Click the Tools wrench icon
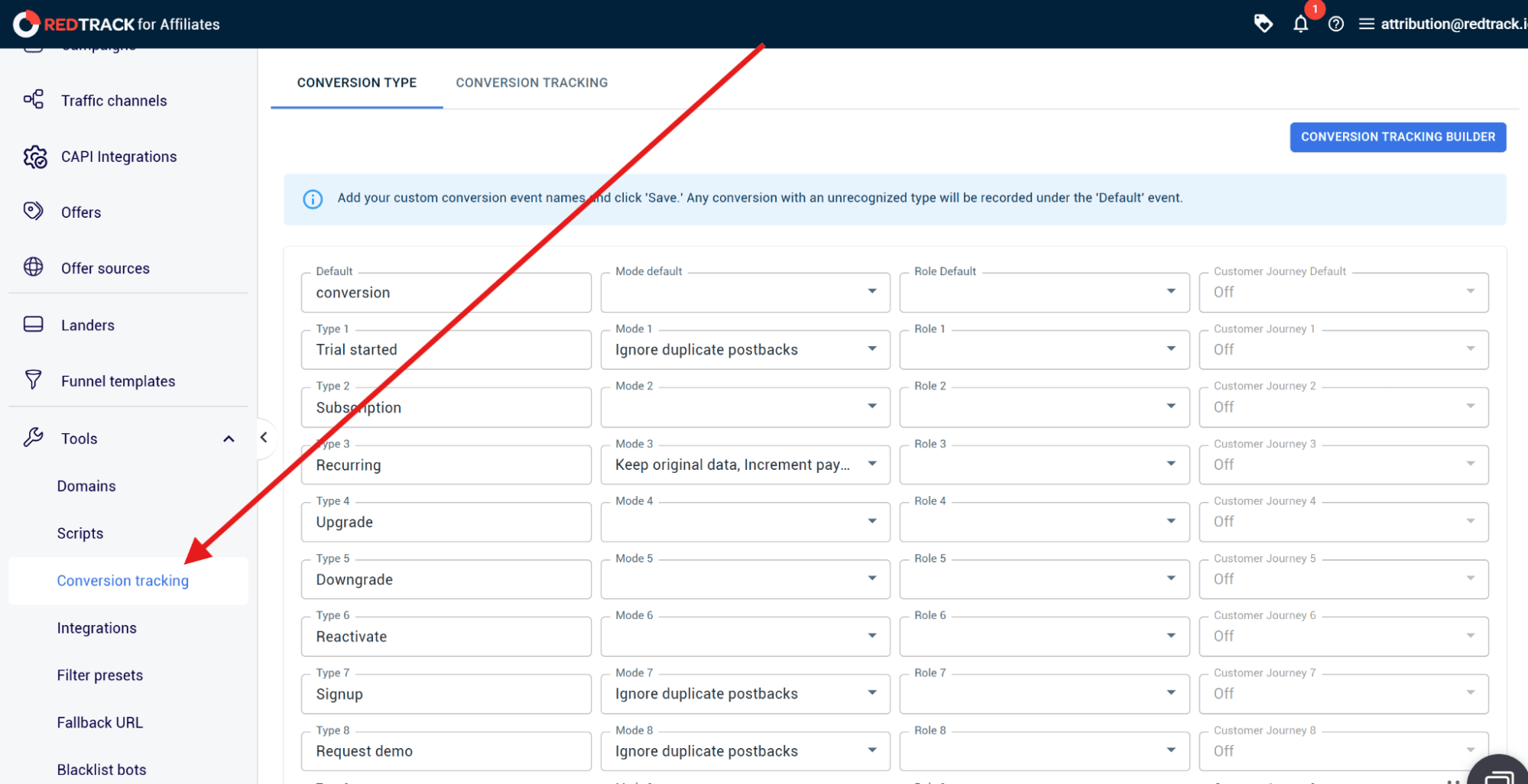Viewport: 1528px width, 784px height. tap(34, 438)
